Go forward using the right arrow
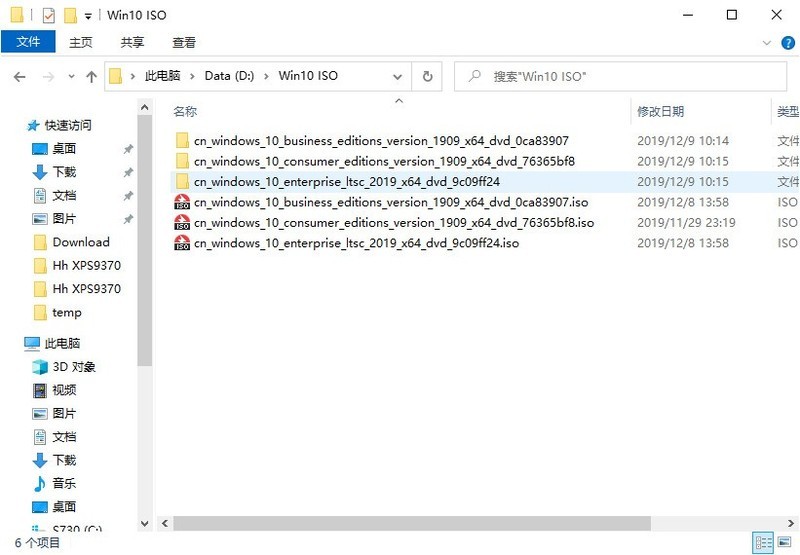The image size is (800, 555). (48, 77)
